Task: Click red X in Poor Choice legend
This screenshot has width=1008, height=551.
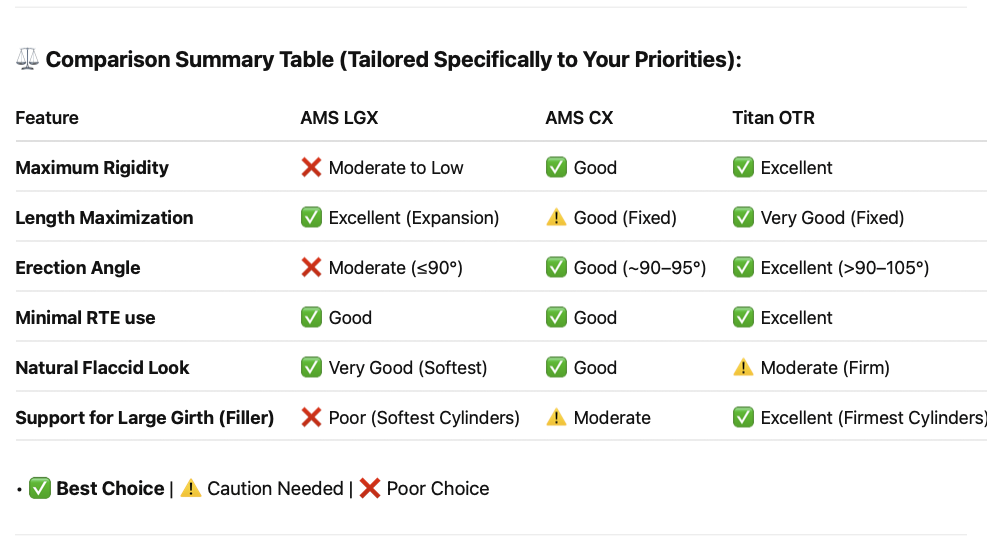Action: coord(370,489)
